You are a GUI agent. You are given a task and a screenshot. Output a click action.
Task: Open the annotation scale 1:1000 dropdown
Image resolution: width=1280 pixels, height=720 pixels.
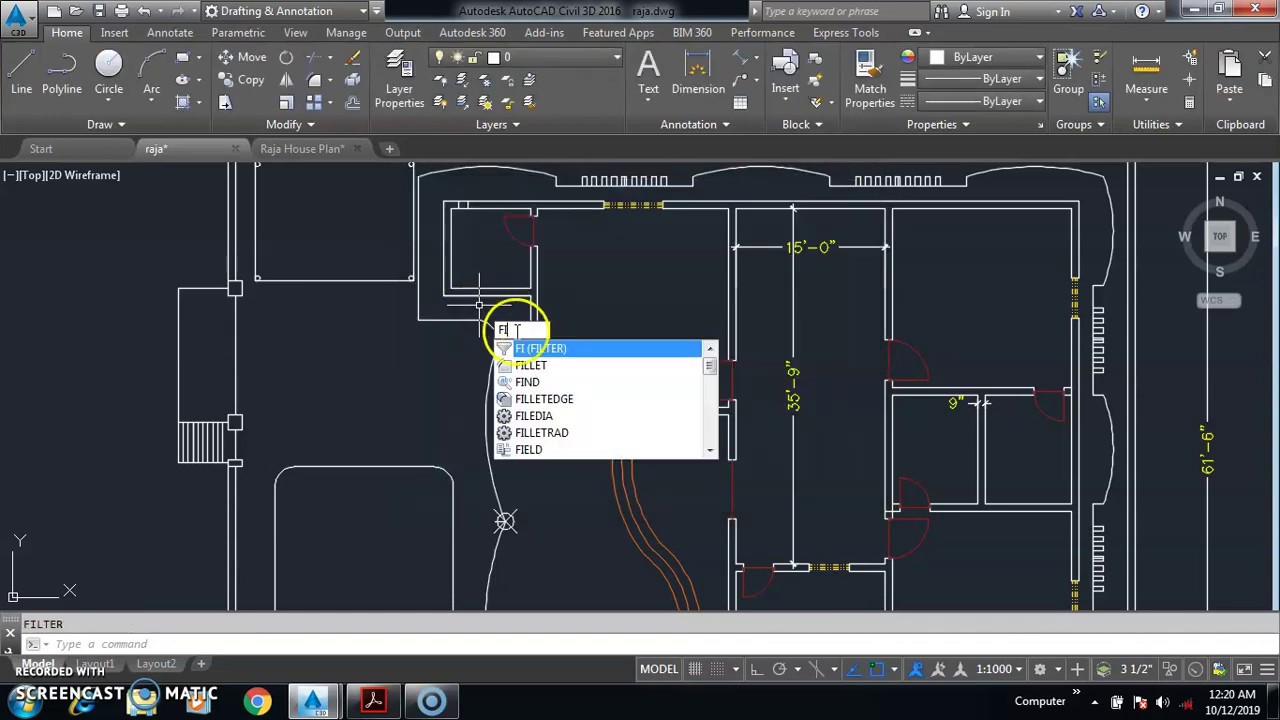[999, 669]
